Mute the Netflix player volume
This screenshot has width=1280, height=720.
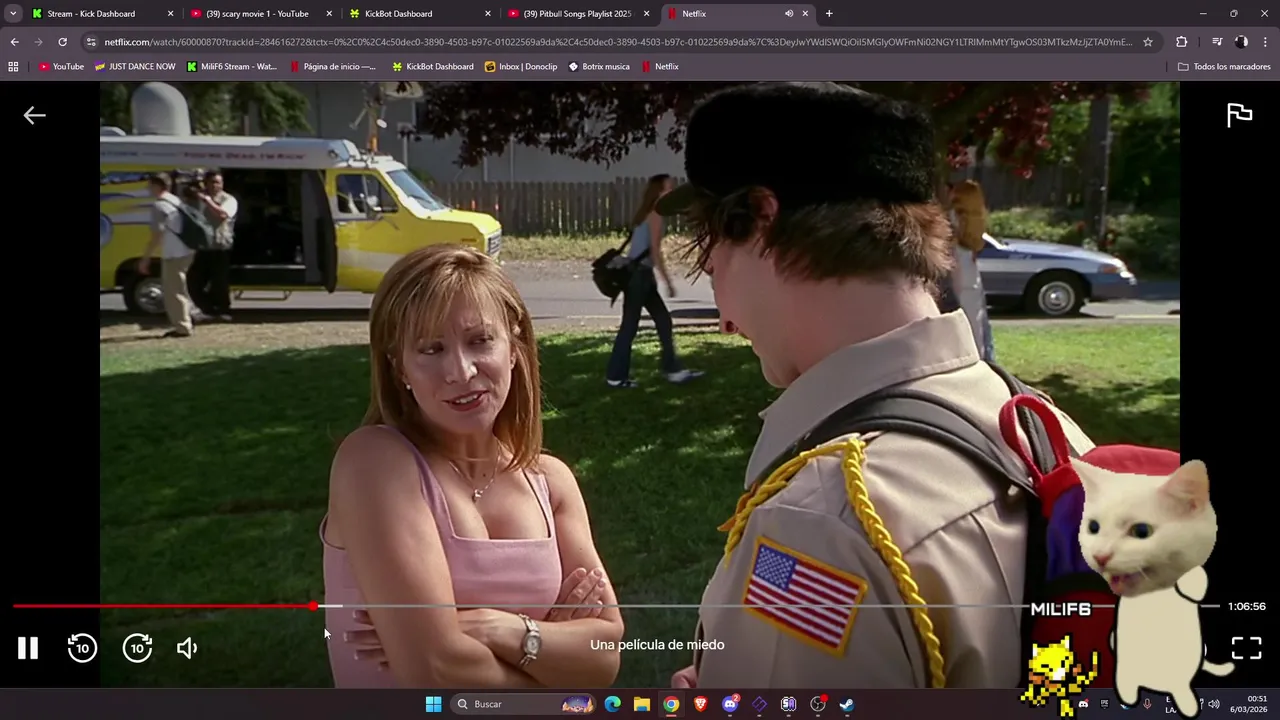point(187,648)
